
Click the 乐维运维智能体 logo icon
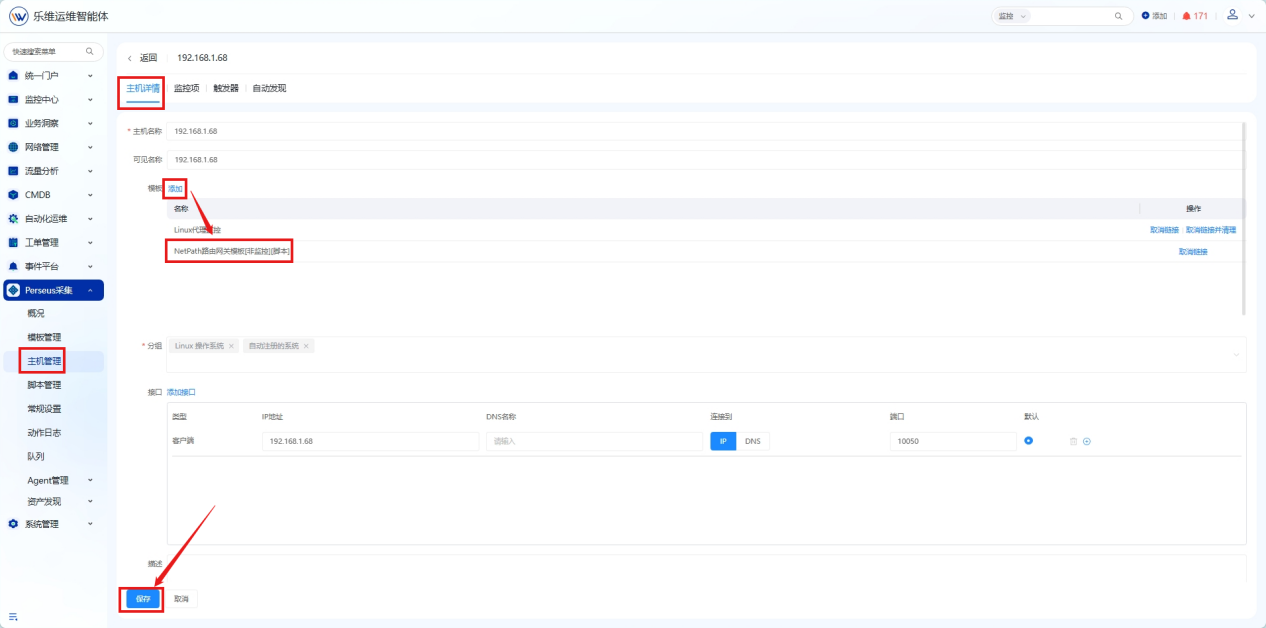point(18,16)
